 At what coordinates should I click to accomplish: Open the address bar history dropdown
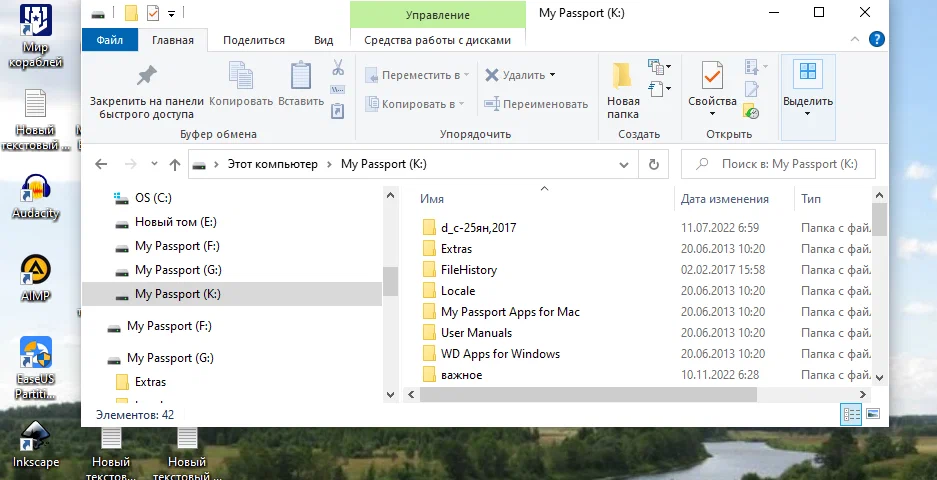tap(624, 165)
